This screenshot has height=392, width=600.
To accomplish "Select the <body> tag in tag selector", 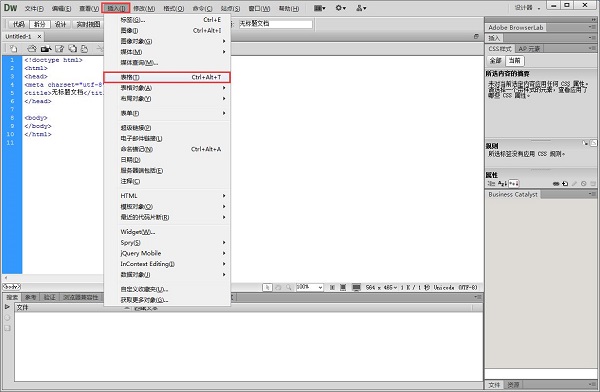I will click(11, 287).
